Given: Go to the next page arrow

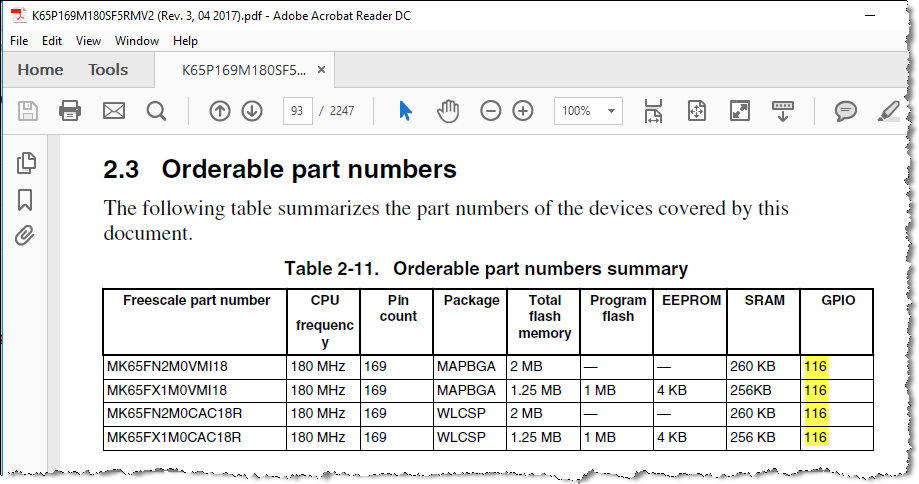Looking at the screenshot, I should point(252,111).
